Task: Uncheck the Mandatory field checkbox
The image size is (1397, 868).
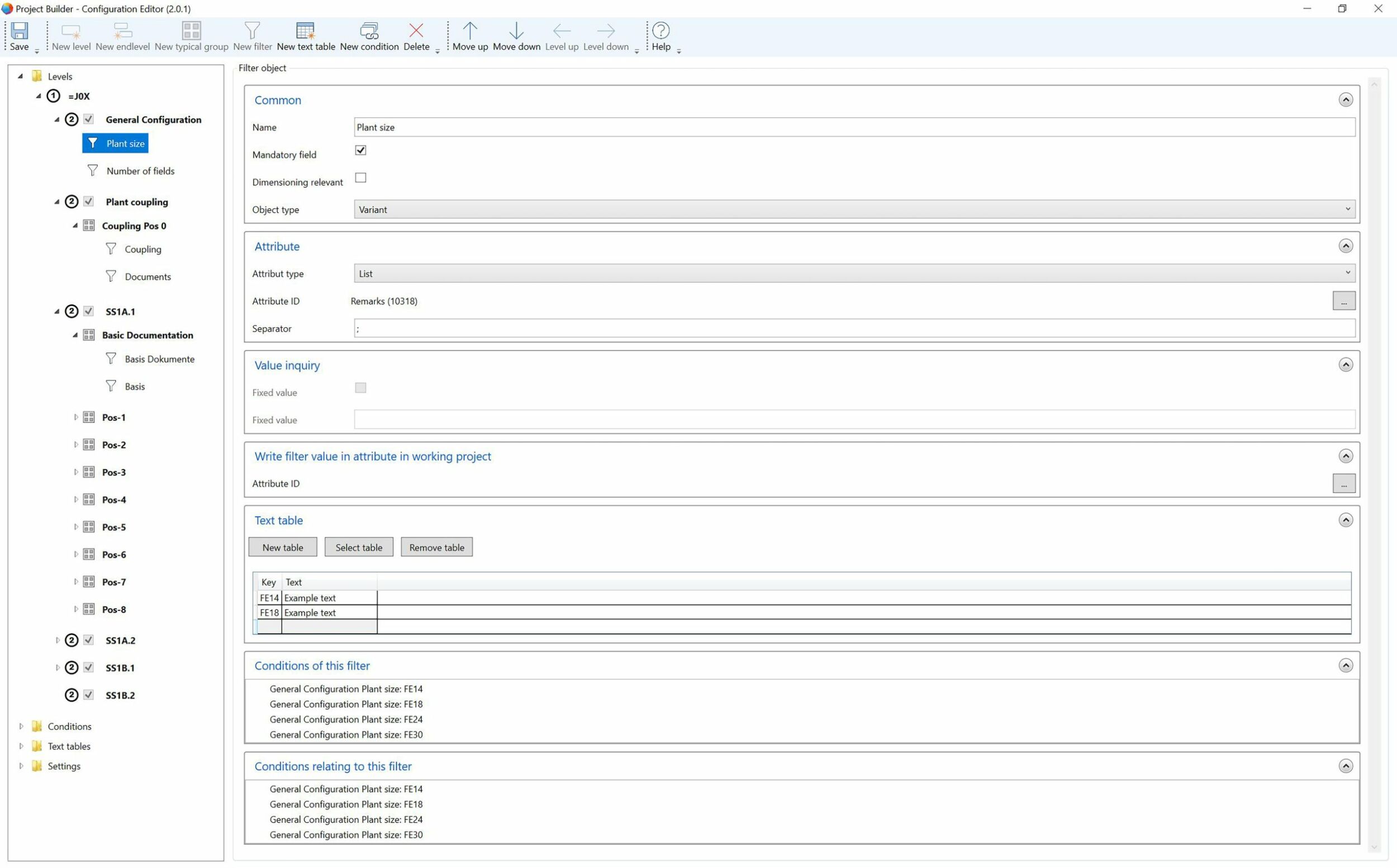Action: [x=360, y=150]
